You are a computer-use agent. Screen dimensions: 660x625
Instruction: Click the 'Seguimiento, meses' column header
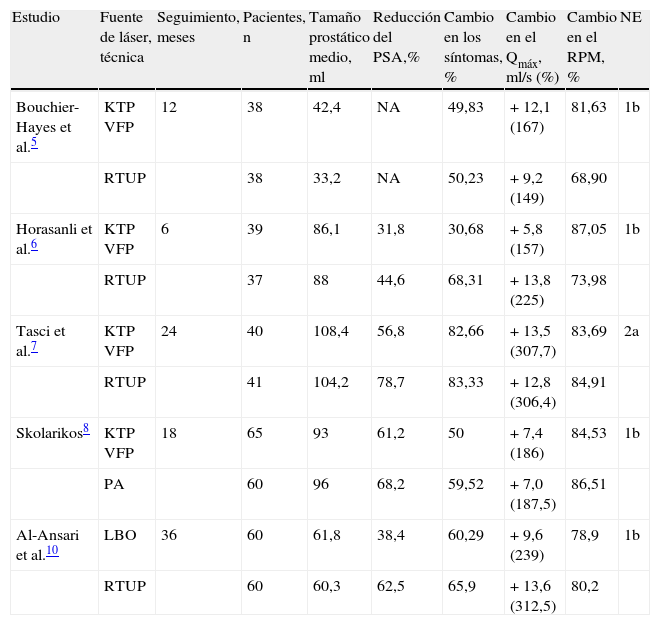click(x=196, y=28)
